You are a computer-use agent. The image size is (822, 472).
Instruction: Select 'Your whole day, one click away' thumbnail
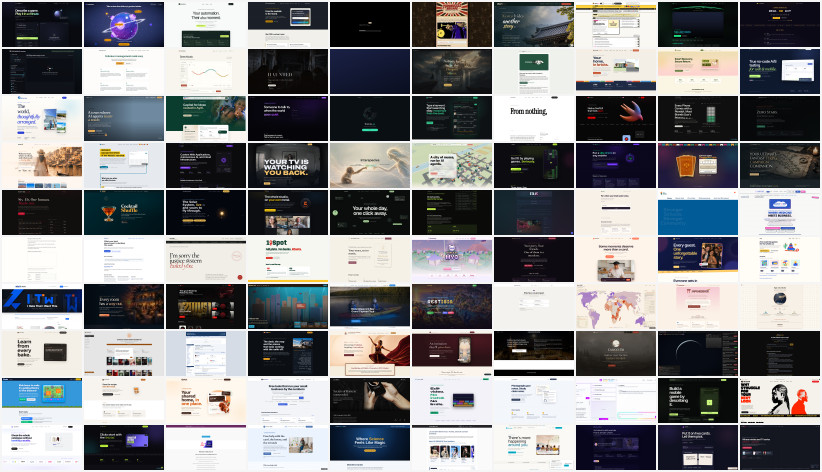click(370, 212)
